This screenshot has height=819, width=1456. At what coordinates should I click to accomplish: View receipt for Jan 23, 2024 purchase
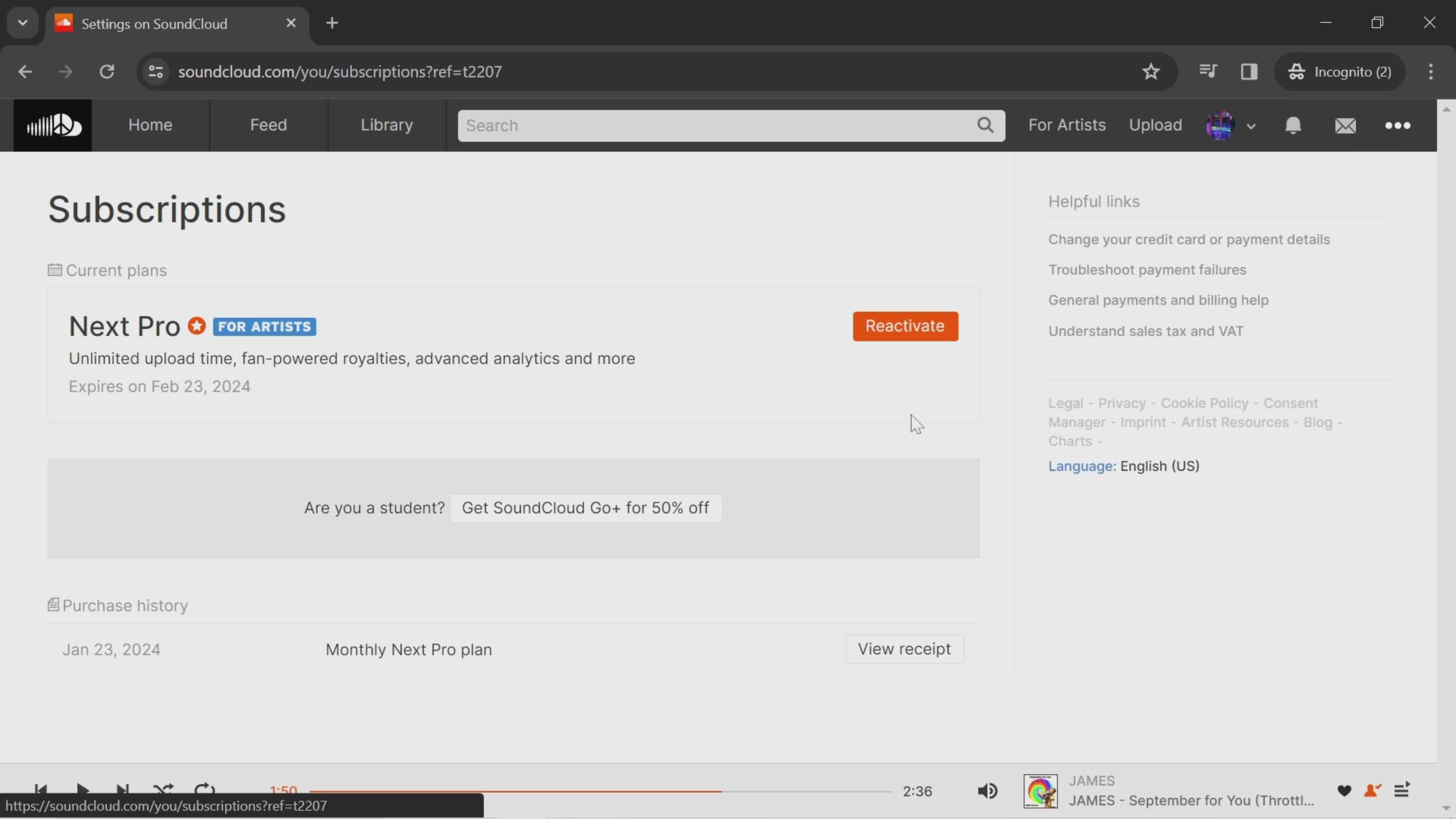[x=904, y=650]
